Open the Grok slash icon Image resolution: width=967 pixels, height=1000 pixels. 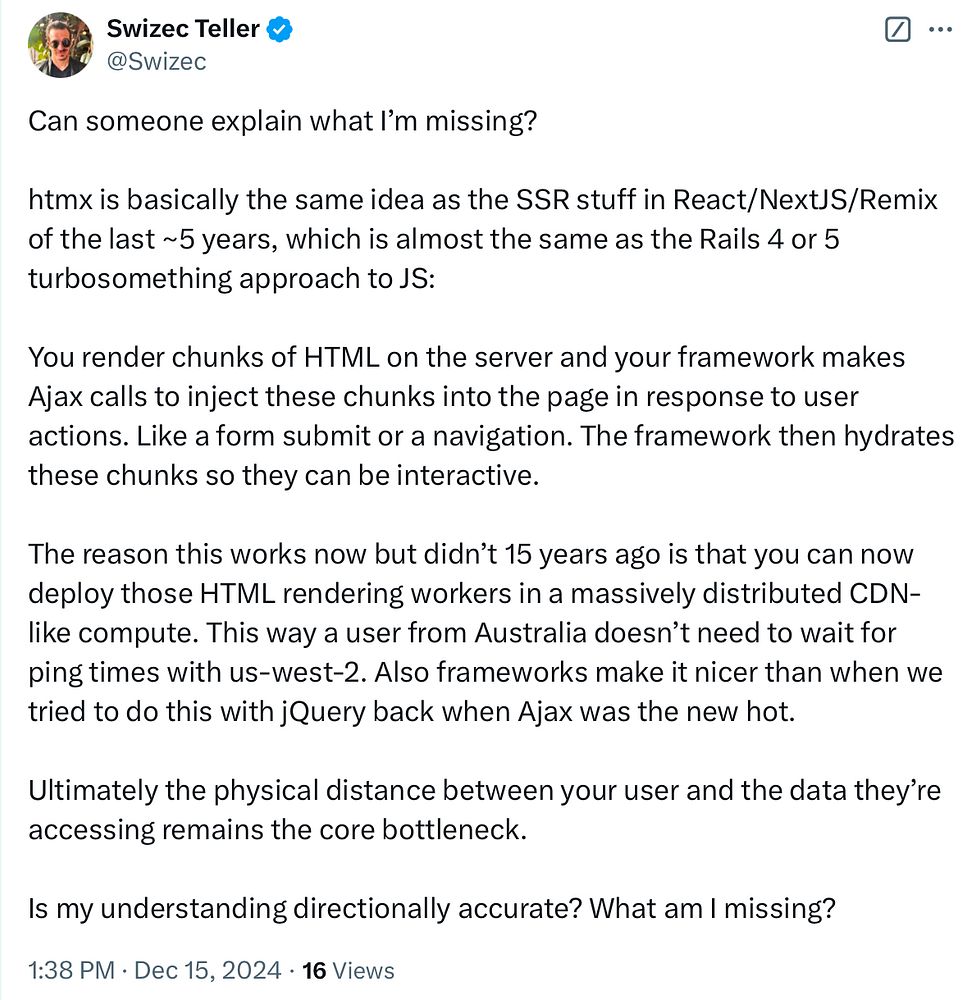(897, 31)
